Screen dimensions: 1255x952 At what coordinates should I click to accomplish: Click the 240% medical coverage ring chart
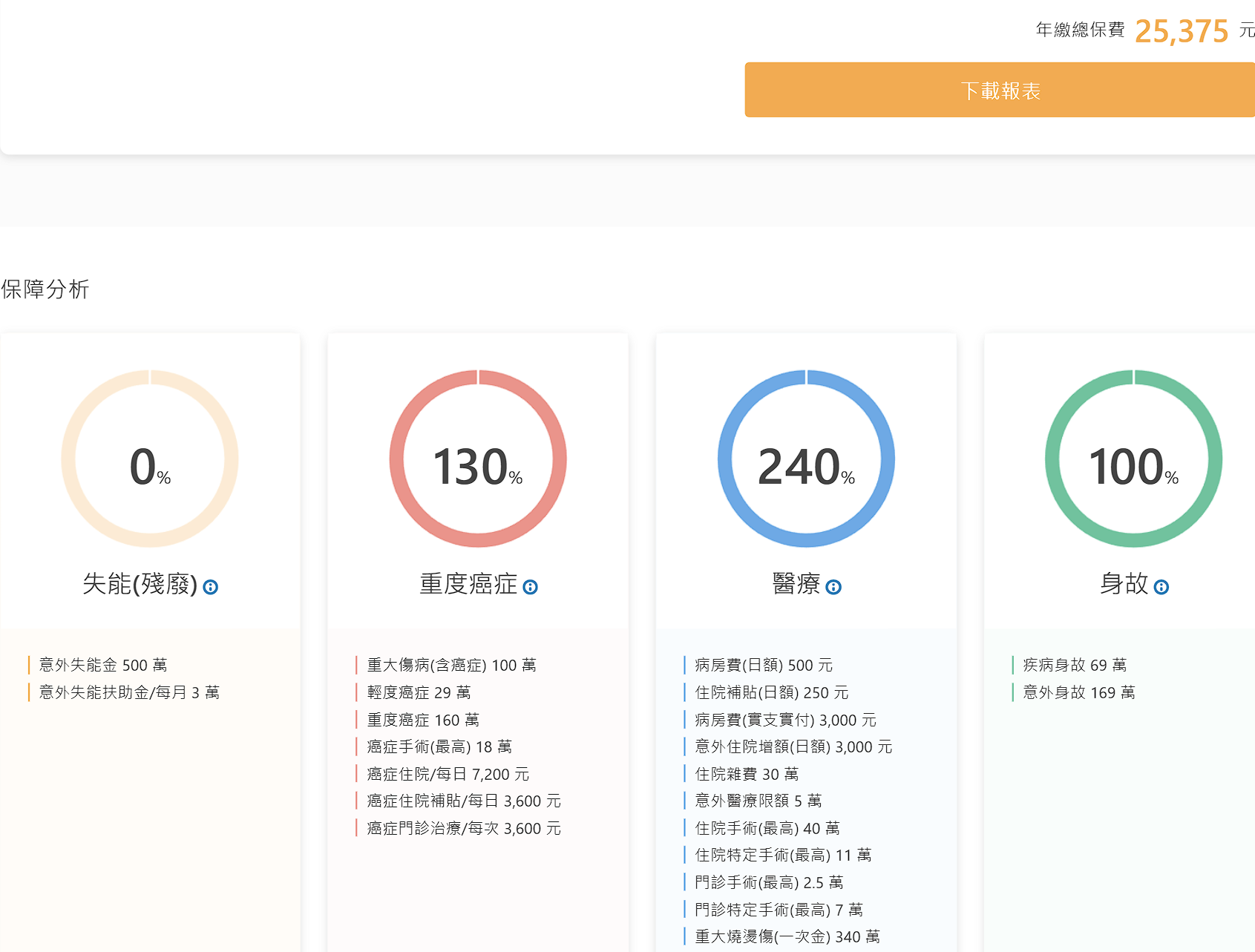[806, 459]
